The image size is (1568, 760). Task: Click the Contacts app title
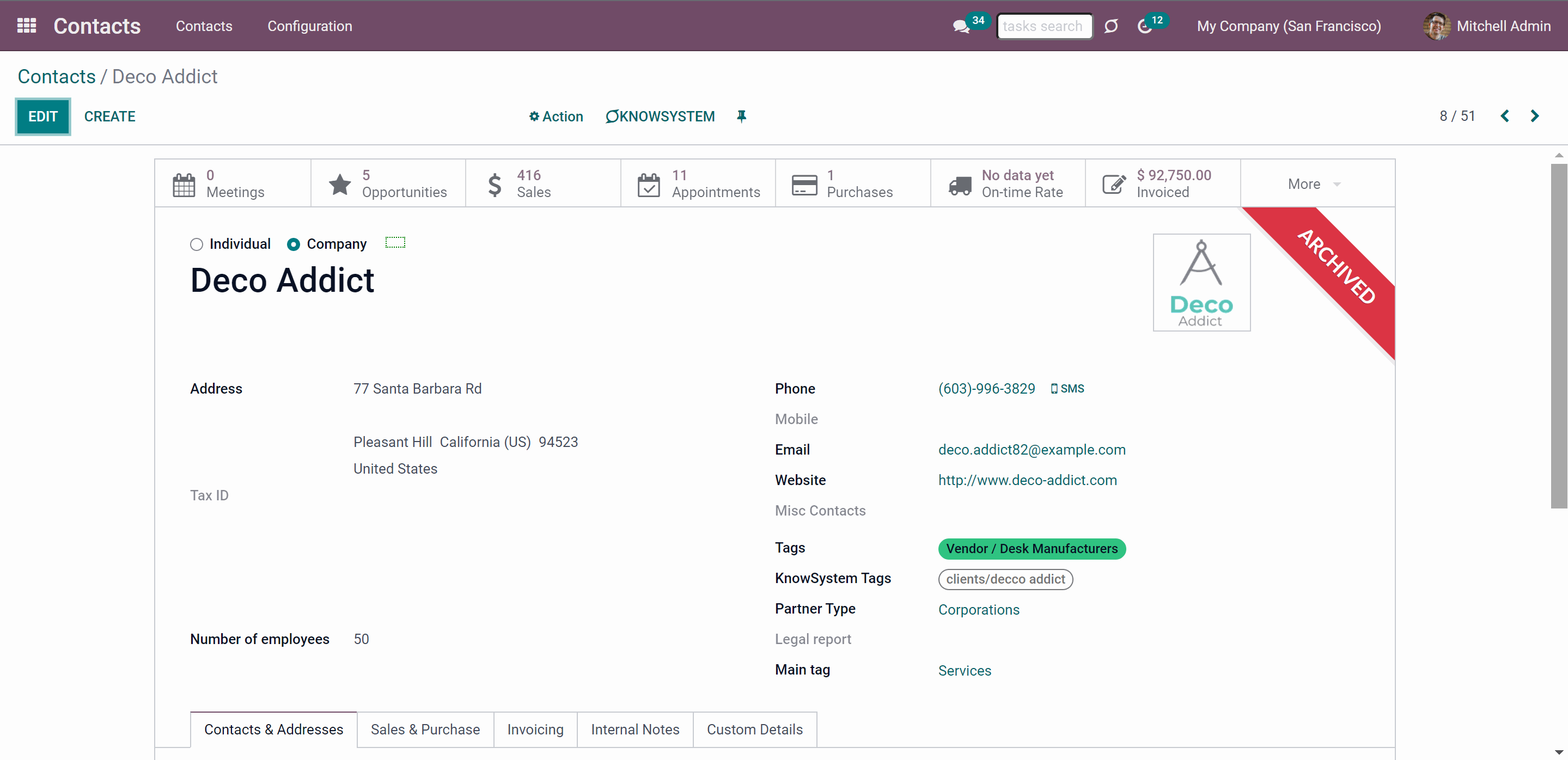pos(97,26)
